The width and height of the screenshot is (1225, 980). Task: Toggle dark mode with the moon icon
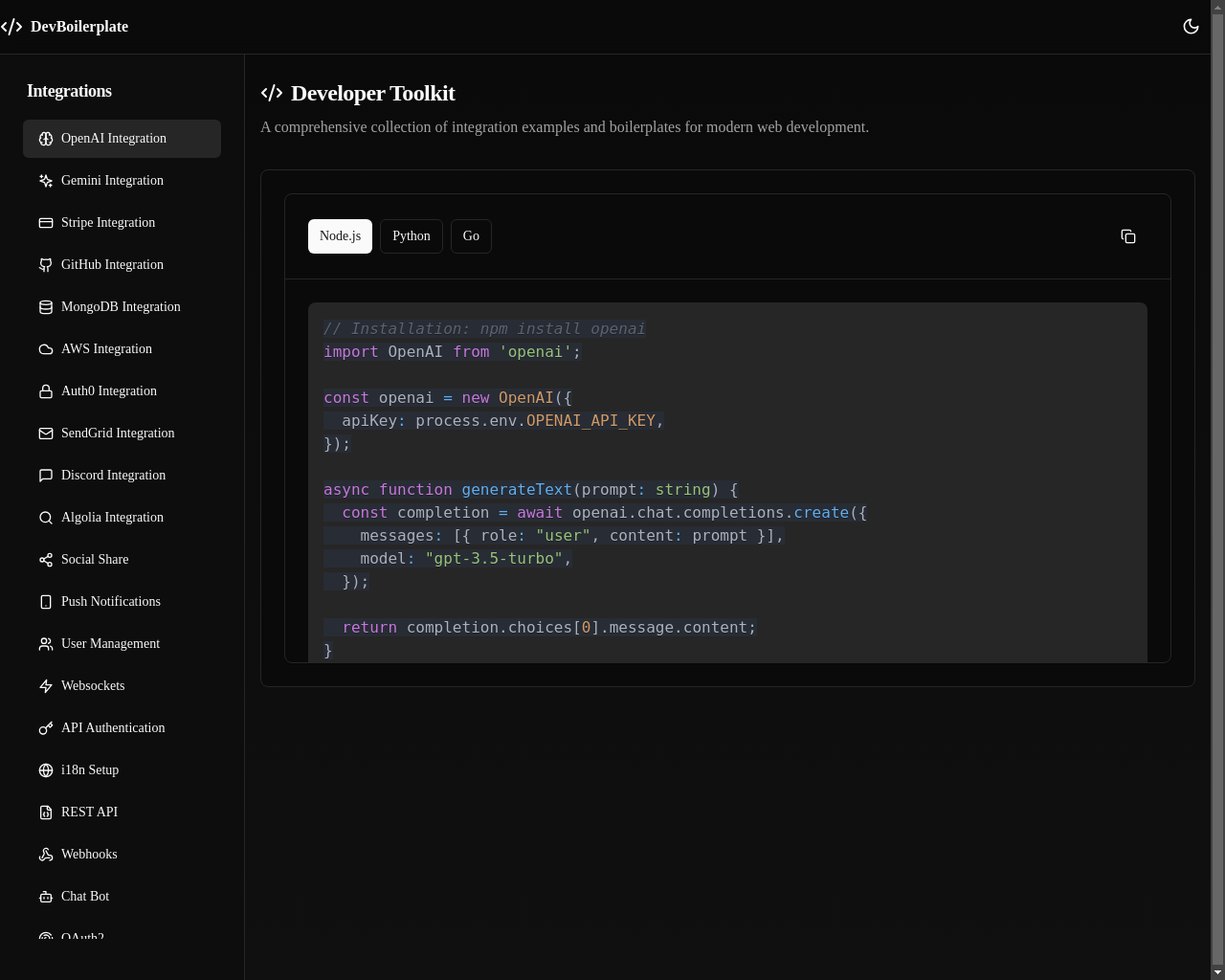[1192, 27]
